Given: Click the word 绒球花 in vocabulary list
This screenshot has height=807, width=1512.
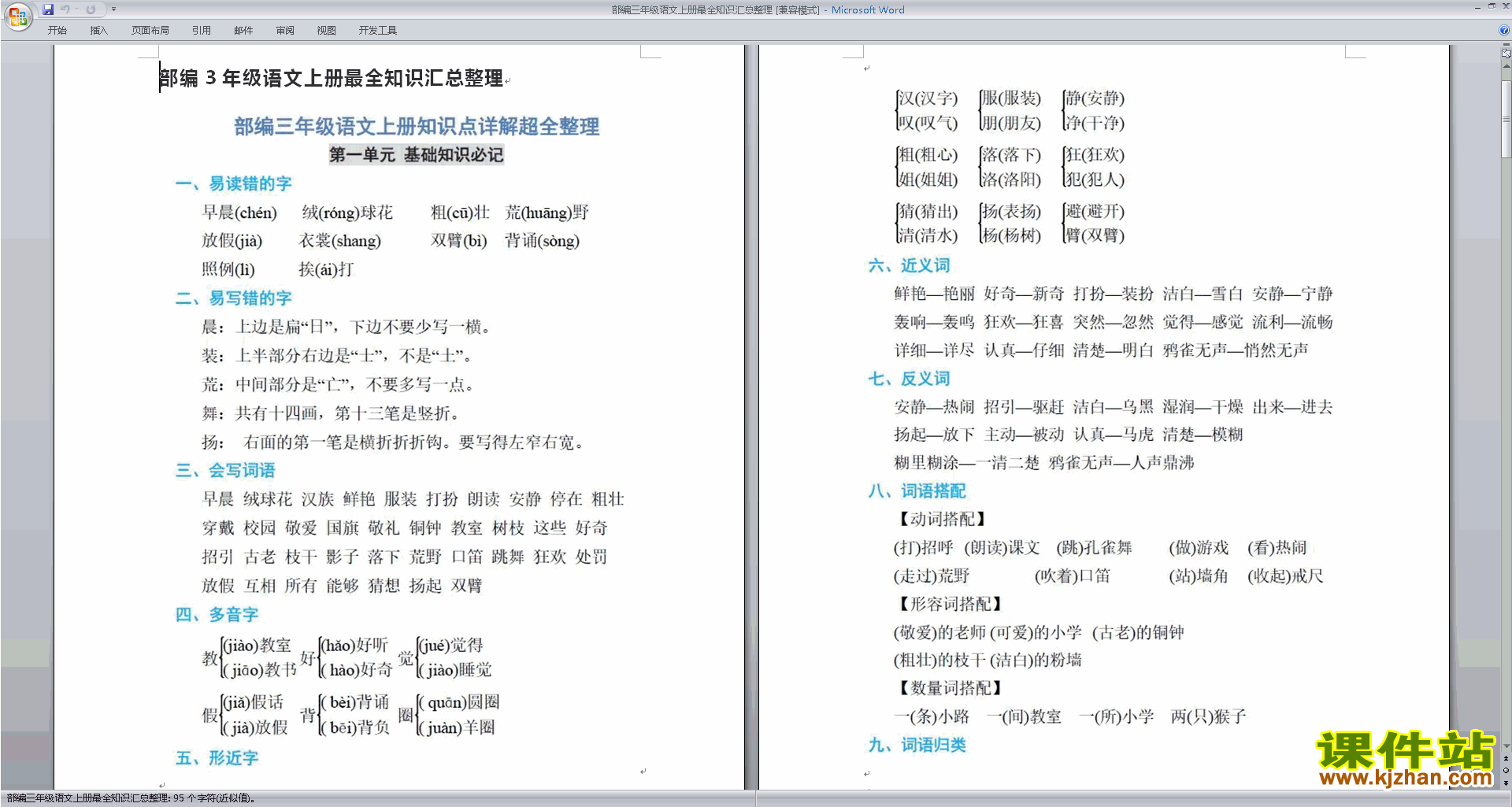Looking at the screenshot, I should click(268, 499).
